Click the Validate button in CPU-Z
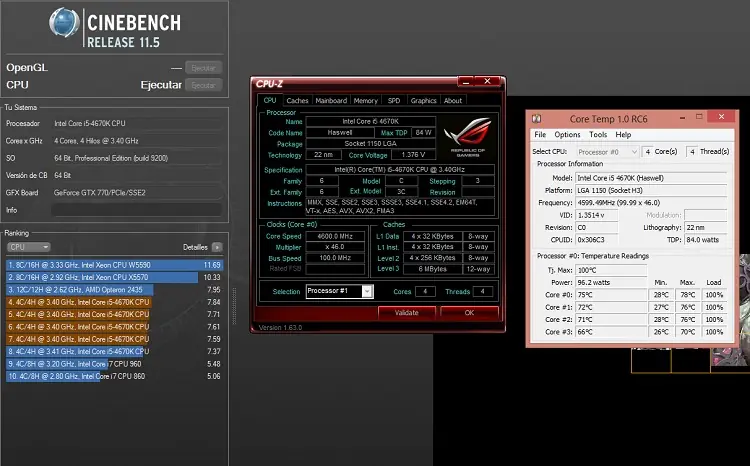Viewport: 750px width, 466px height. 407,312
